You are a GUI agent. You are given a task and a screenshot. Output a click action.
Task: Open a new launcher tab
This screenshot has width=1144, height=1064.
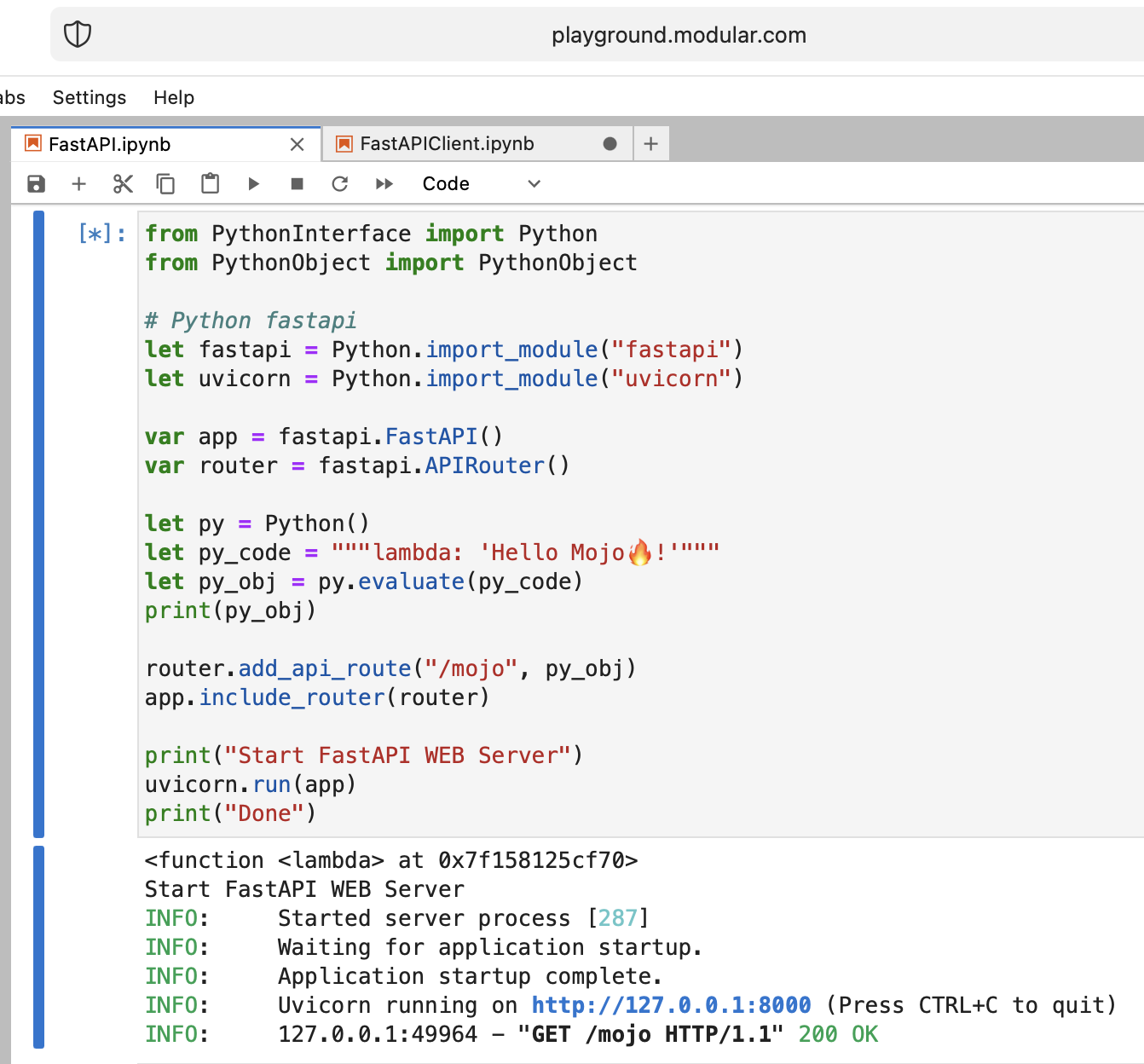pyautogui.click(x=651, y=144)
